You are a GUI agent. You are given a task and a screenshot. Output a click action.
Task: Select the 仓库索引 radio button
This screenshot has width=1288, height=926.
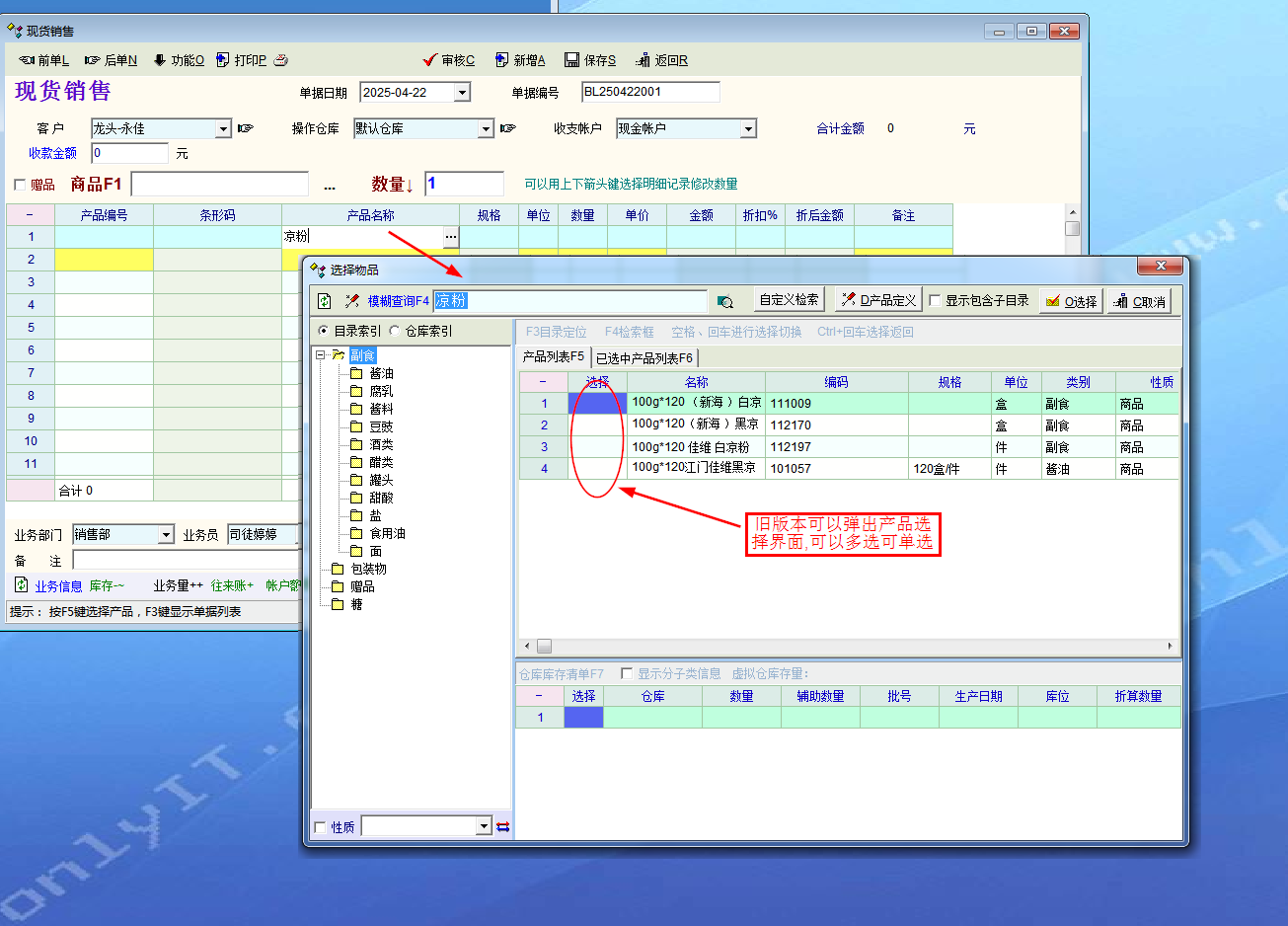pos(396,331)
